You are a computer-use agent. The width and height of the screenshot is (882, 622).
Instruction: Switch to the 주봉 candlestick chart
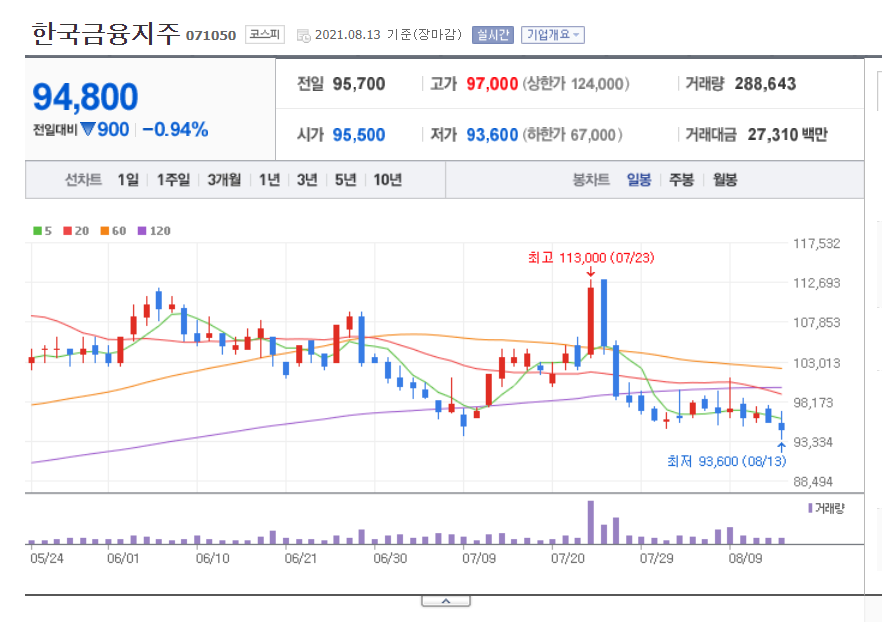681,180
